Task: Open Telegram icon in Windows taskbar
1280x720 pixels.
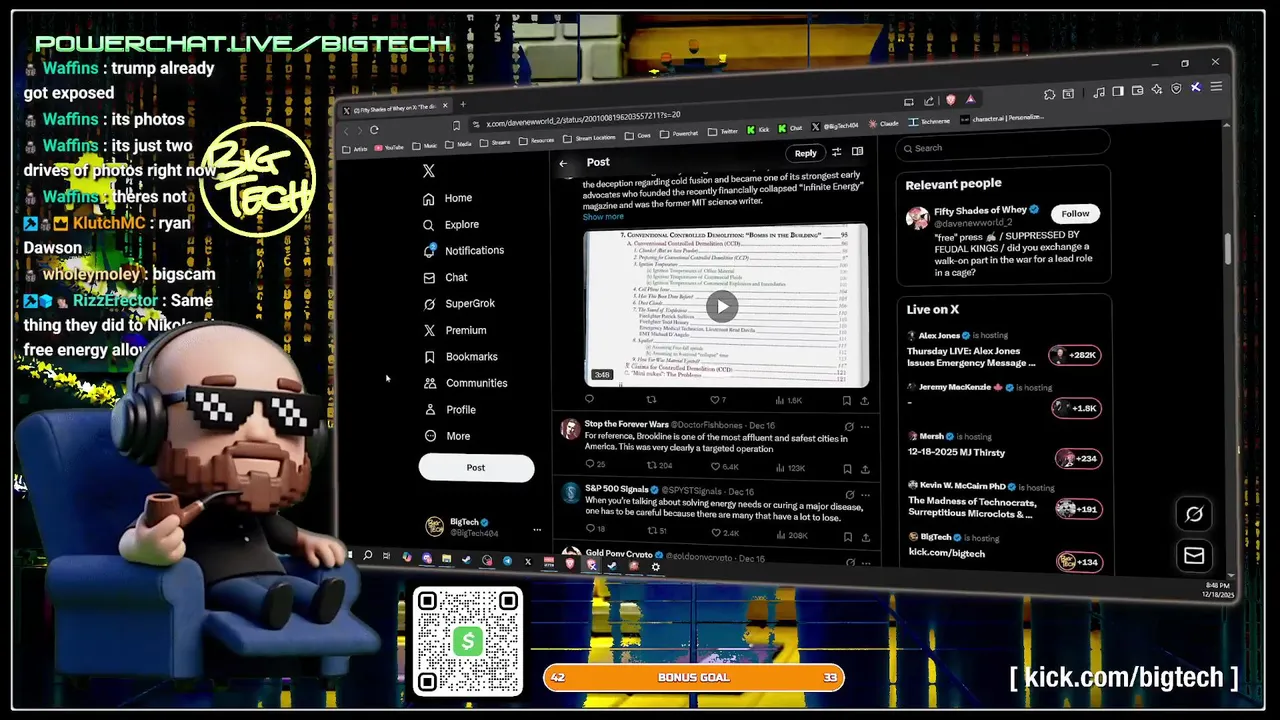Action: pyautogui.click(x=507, y=561)
